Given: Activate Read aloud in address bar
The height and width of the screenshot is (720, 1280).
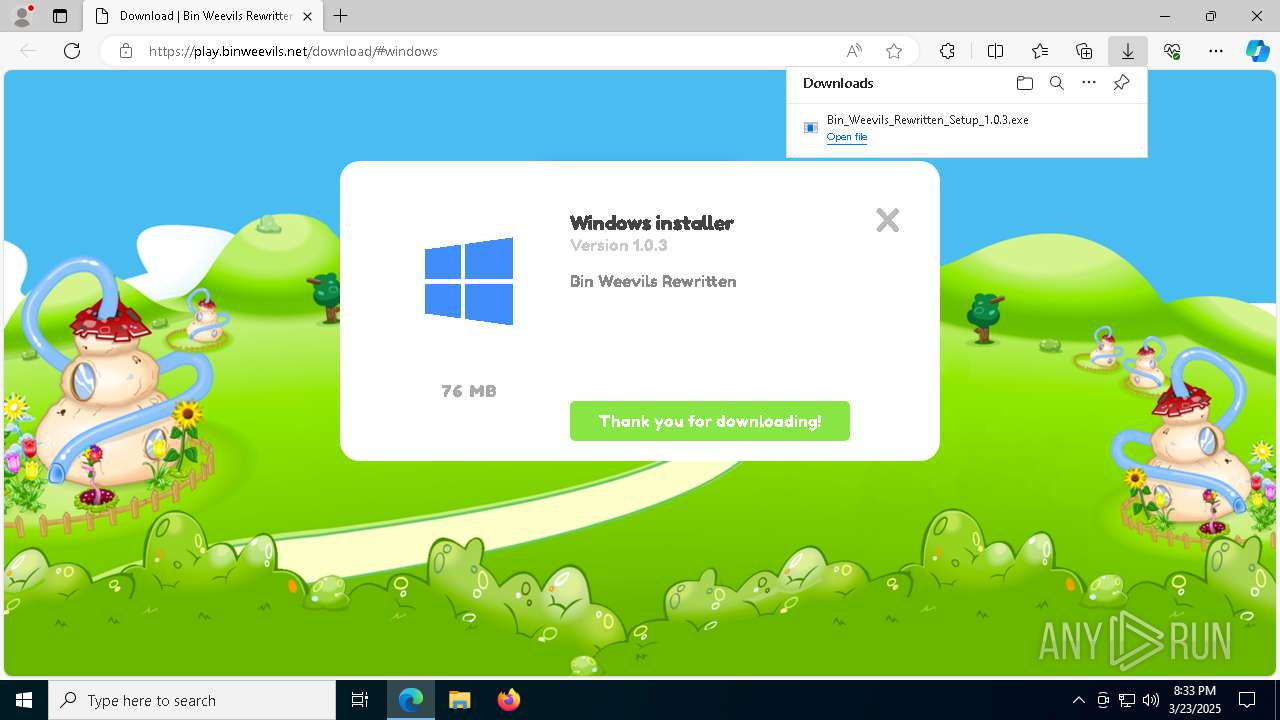Looking at the screenshot, I should (854, 51).
